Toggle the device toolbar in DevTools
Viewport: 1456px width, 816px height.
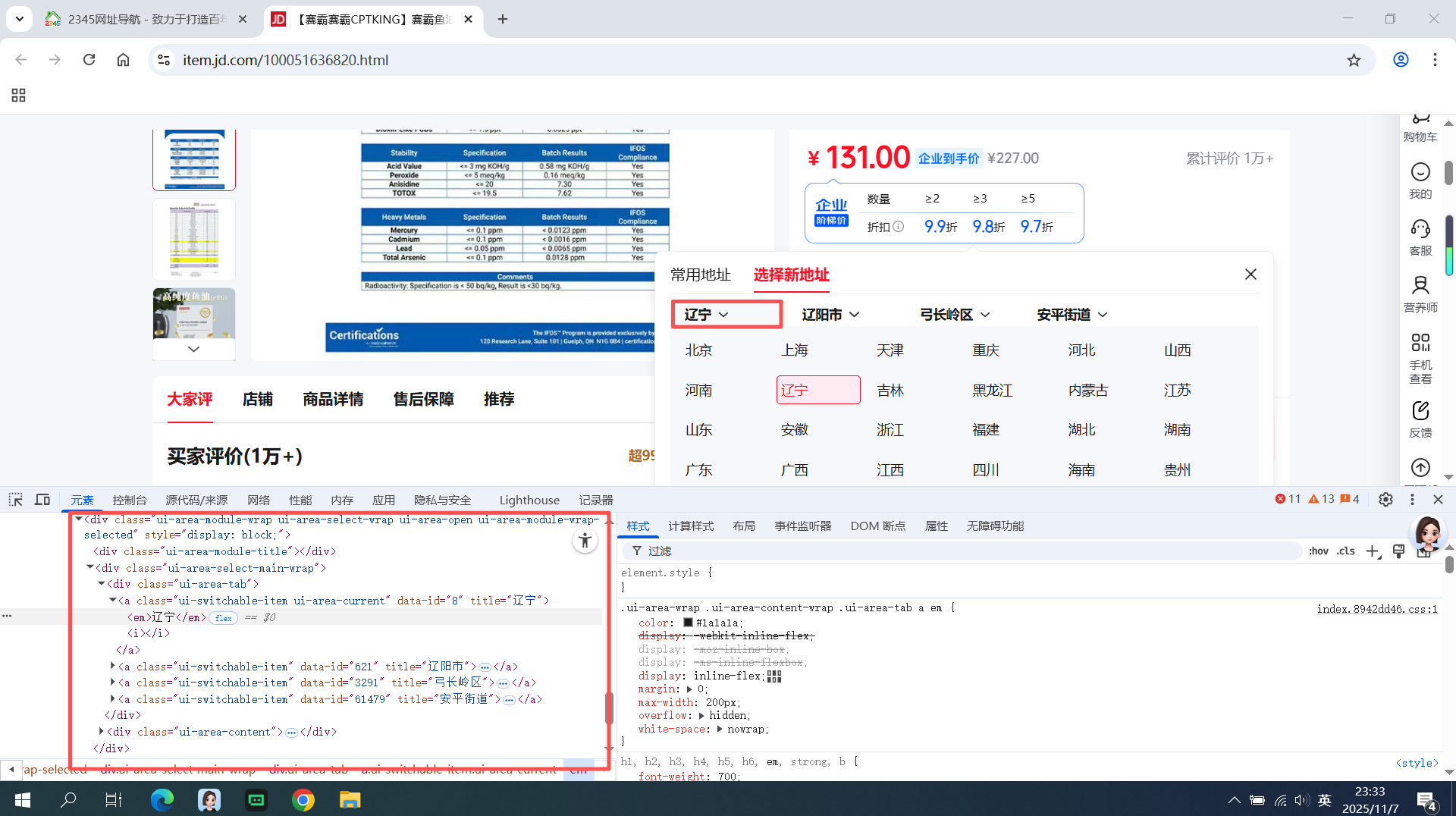click(x=42, y=500)
